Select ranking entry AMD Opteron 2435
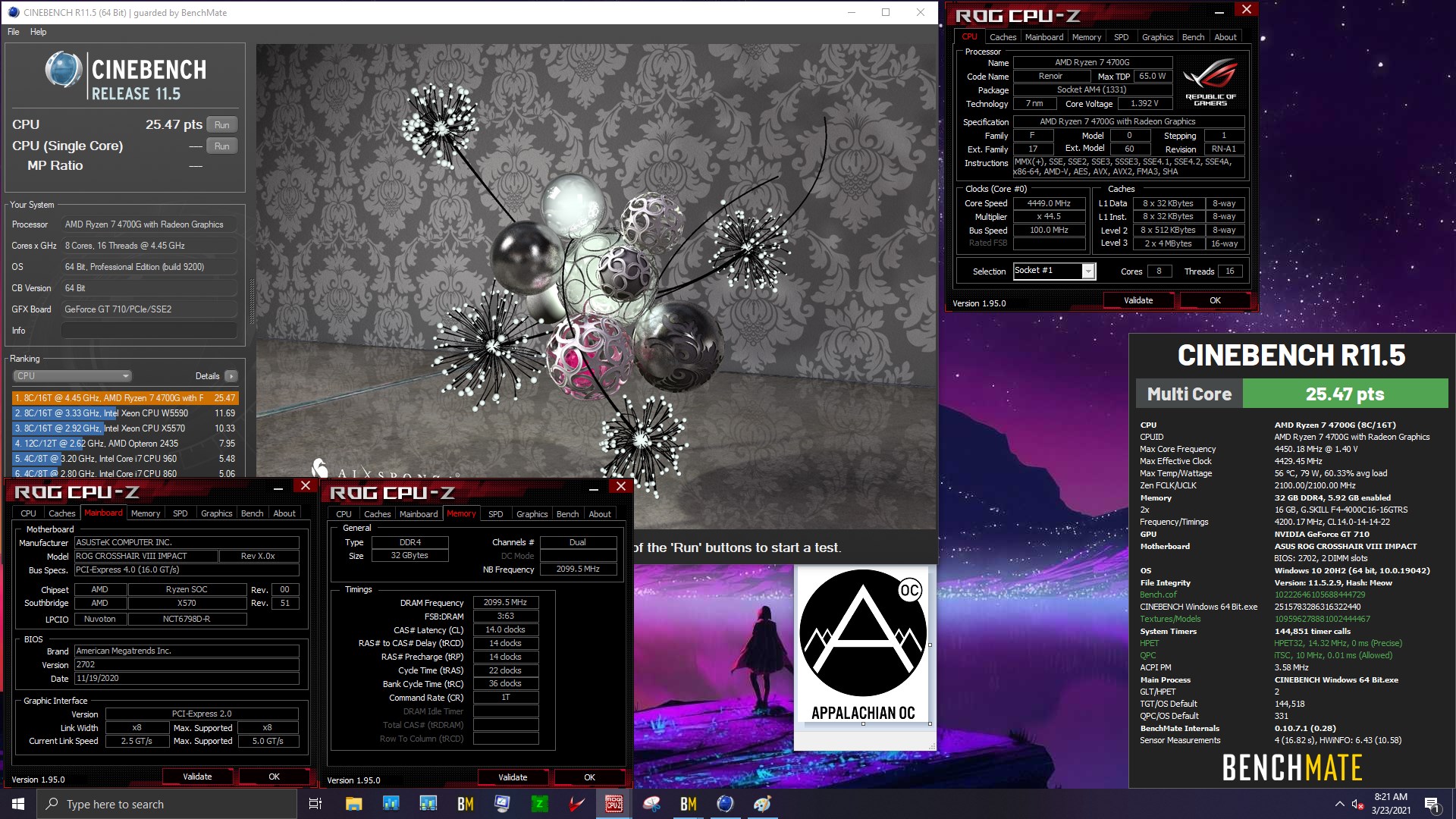Viewport: 1456px width, 819px height. (x=125, y=444)
